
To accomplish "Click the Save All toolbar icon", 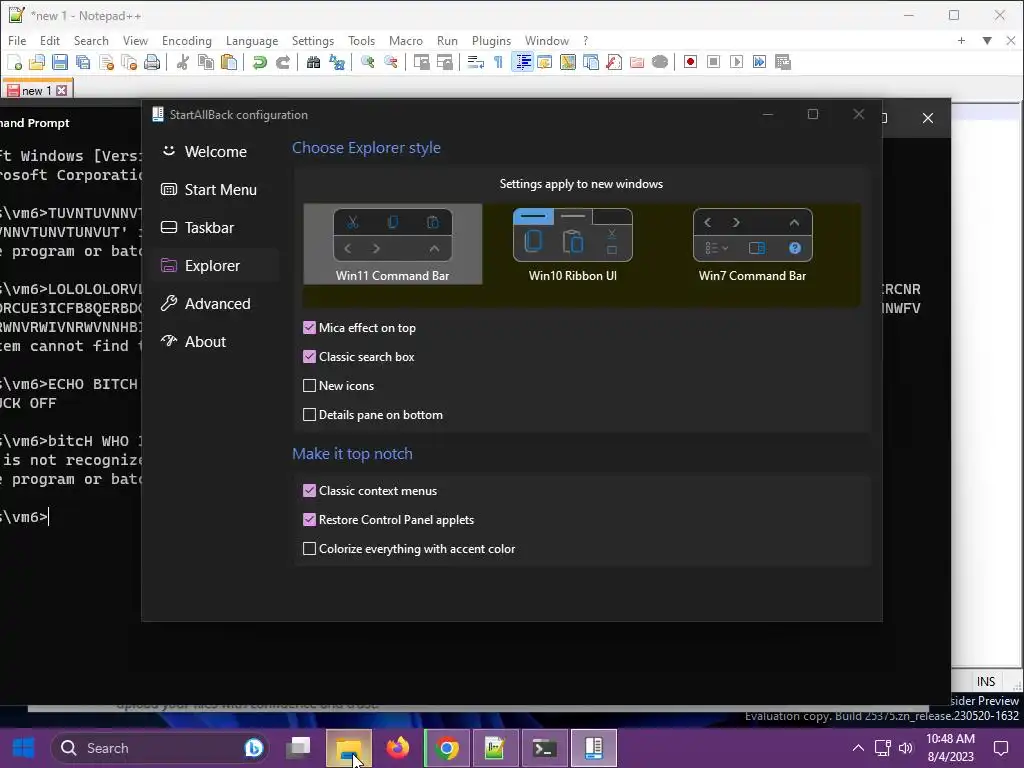I will [x=83, y=62].
